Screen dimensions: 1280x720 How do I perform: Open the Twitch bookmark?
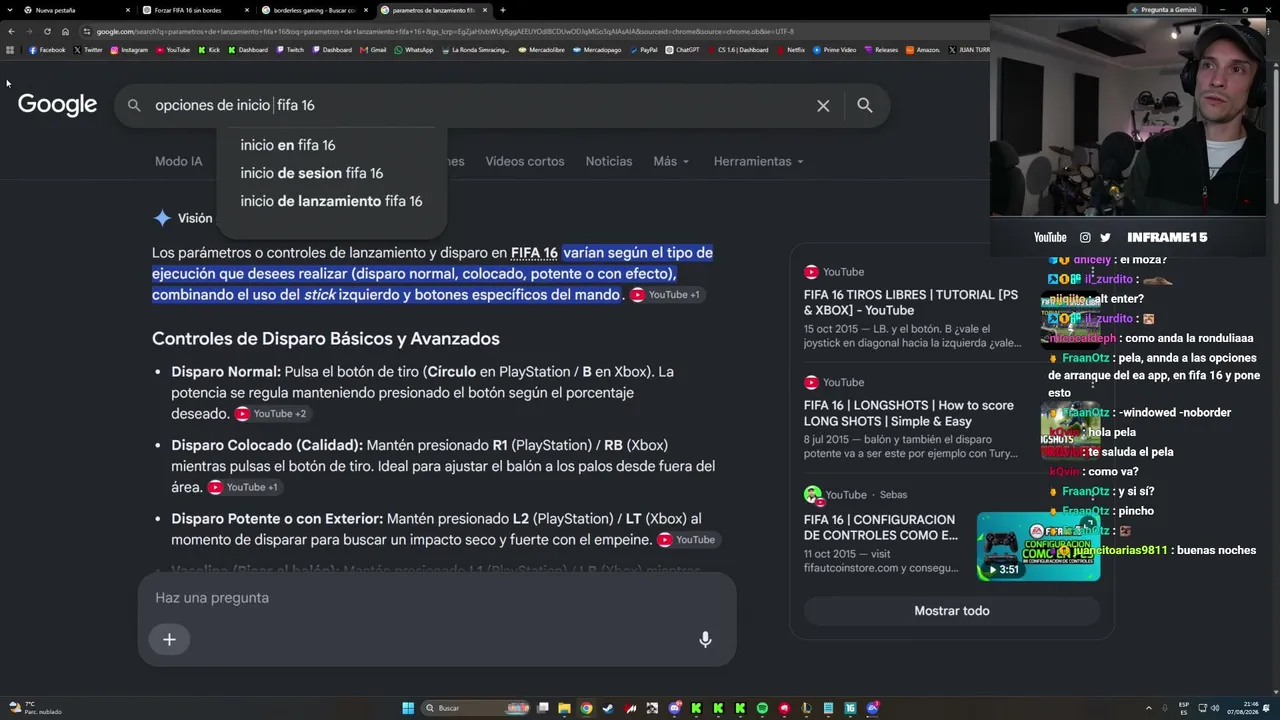pos(290,50)
